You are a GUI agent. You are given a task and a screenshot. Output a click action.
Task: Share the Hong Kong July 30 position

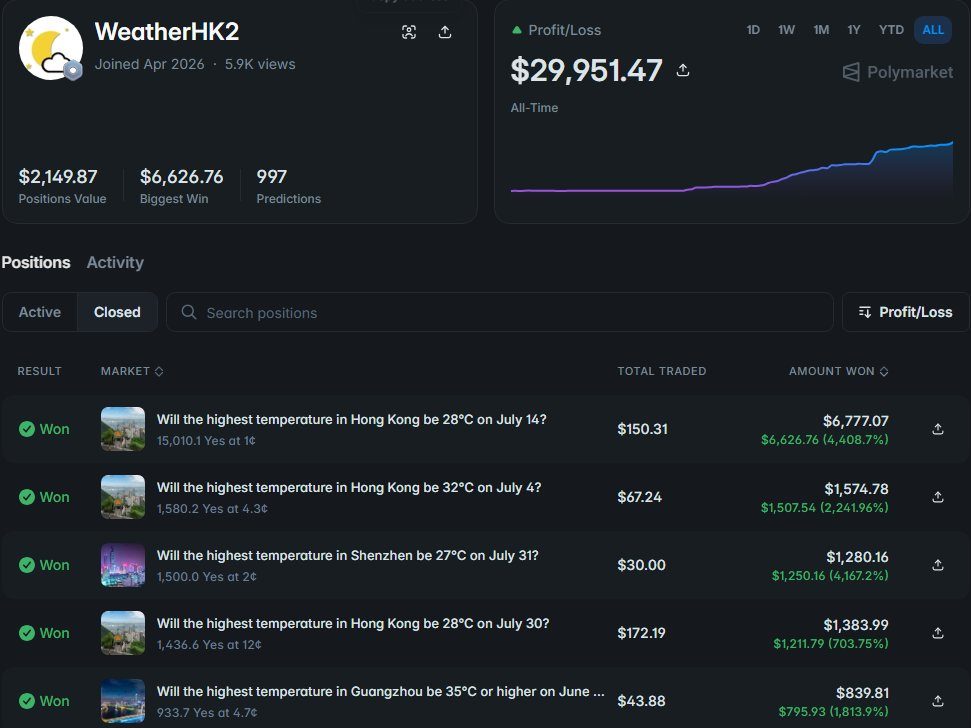[x=938, y=633]
